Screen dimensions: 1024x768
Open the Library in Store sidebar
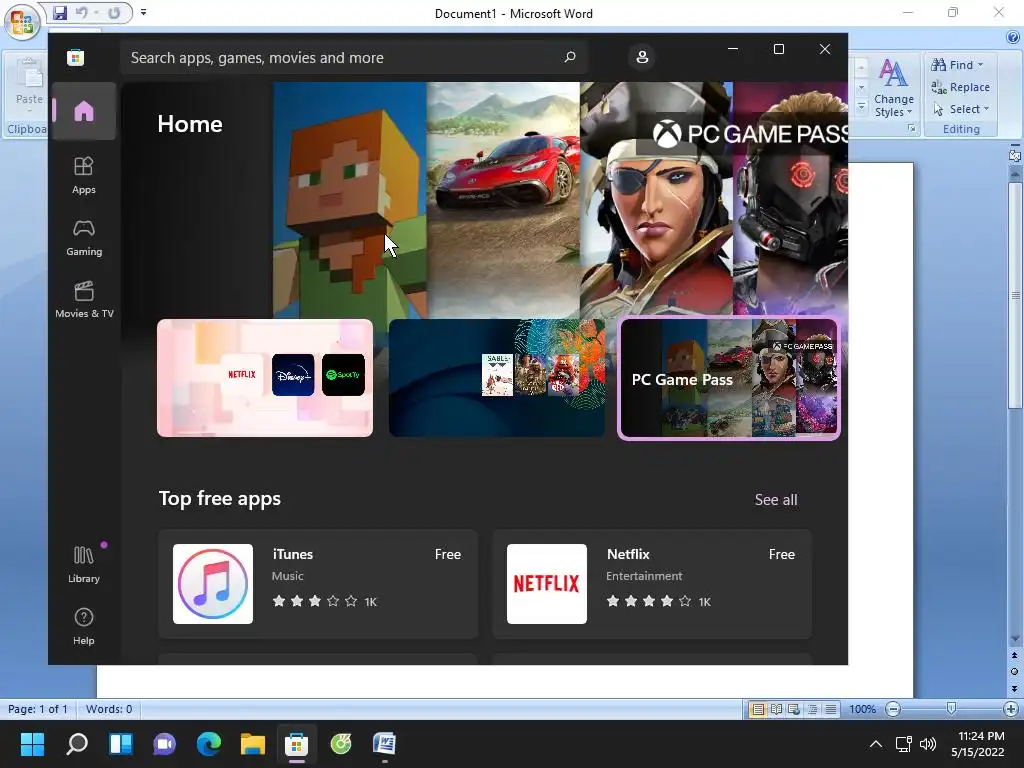[84, 564]
